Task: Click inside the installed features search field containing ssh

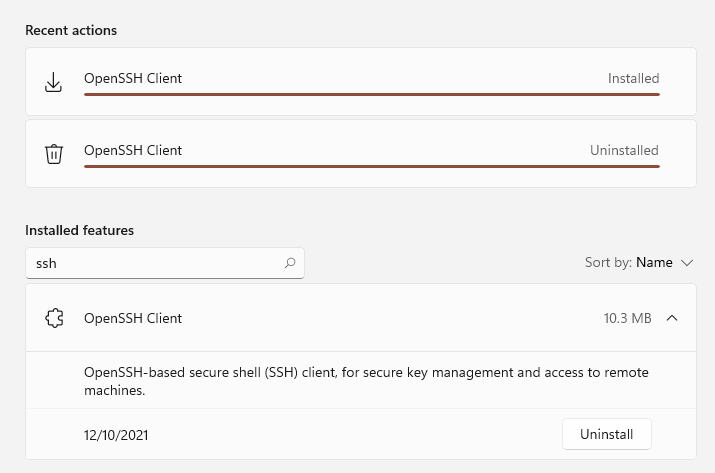Action: tap(165, 263)
